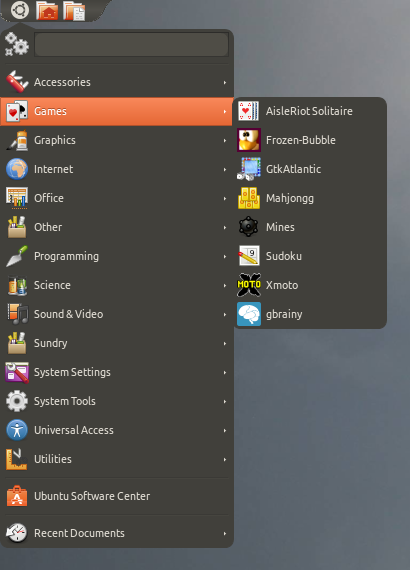The height and width of the screenshot is (570, 410).
Task: Launch Ubuntu Software Center from menu
Action: point(116,496)
